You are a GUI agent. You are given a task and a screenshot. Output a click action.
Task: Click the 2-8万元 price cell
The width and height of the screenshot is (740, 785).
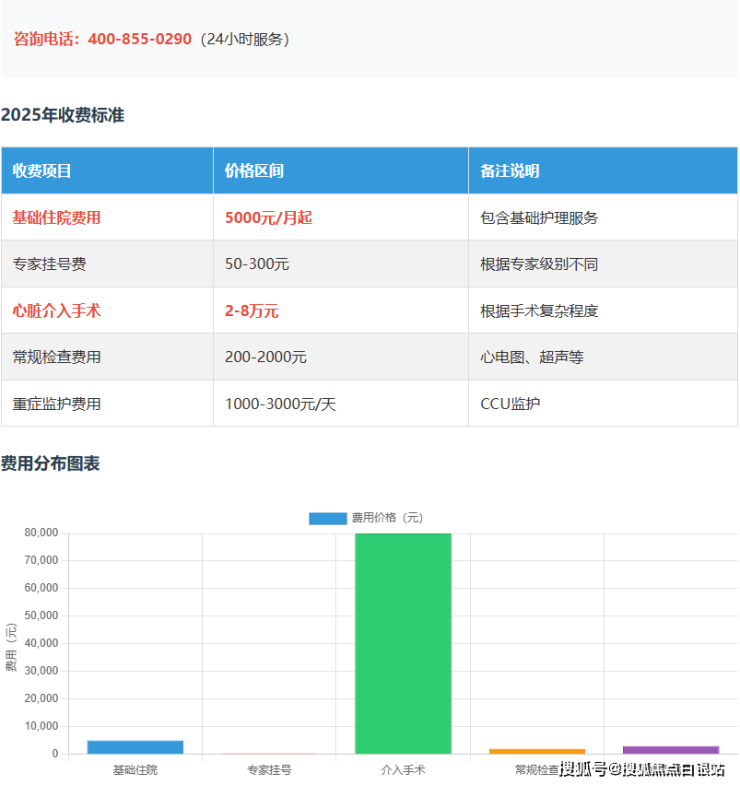click(x=252, y=311)
